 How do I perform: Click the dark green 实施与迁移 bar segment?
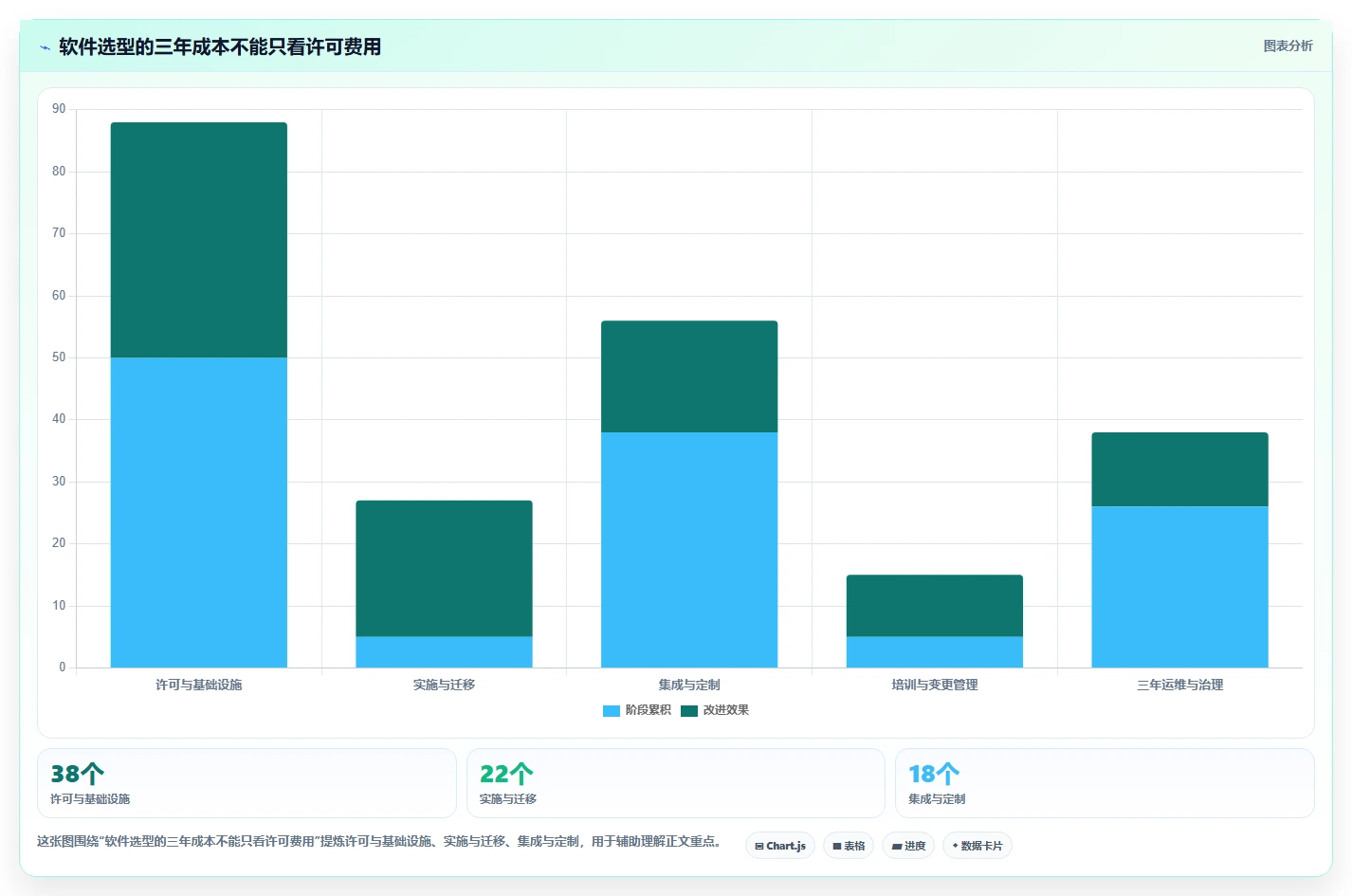pyautogui.click(x=444, y=569)
